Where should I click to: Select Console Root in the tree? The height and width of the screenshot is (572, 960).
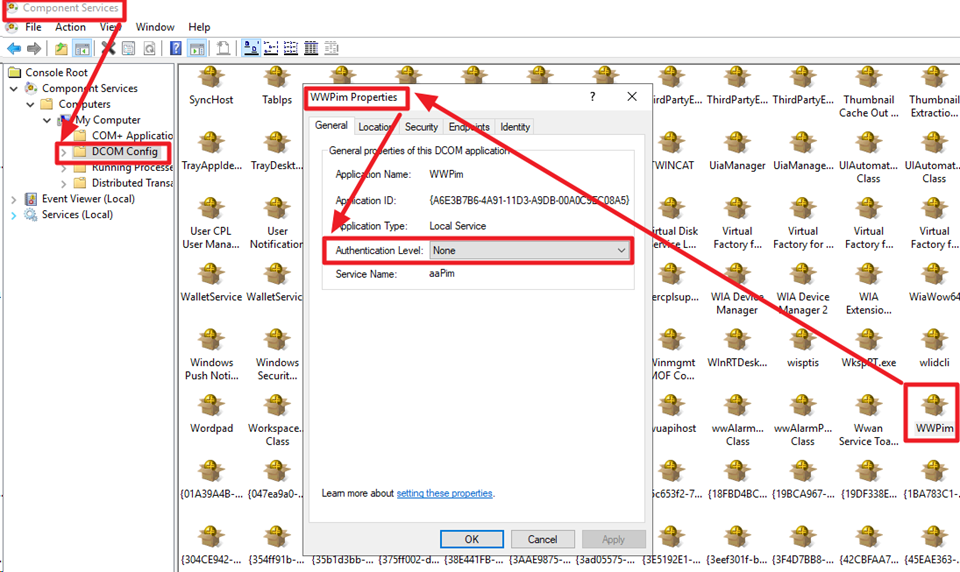pos(56,72)
